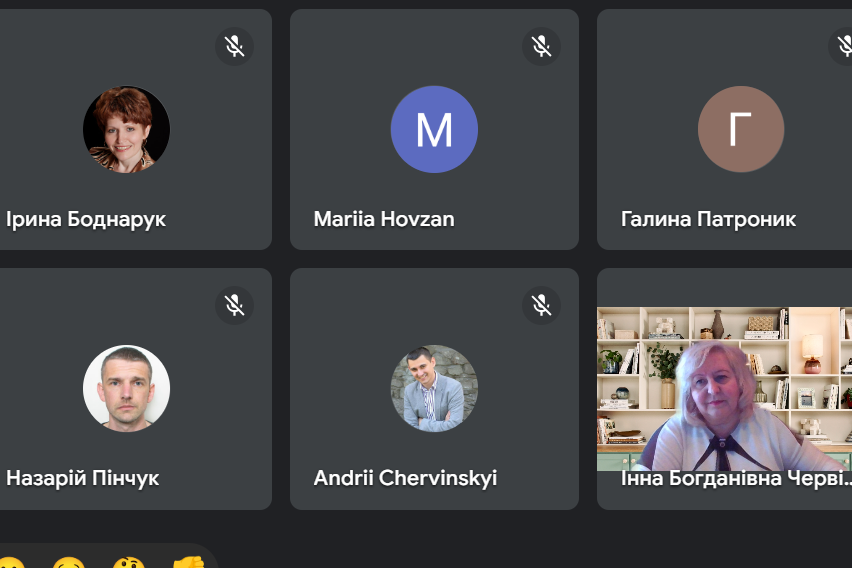852x568 pixels.
Task: Click Інна Богданівна's live video feed
Action: click(724, 389)
